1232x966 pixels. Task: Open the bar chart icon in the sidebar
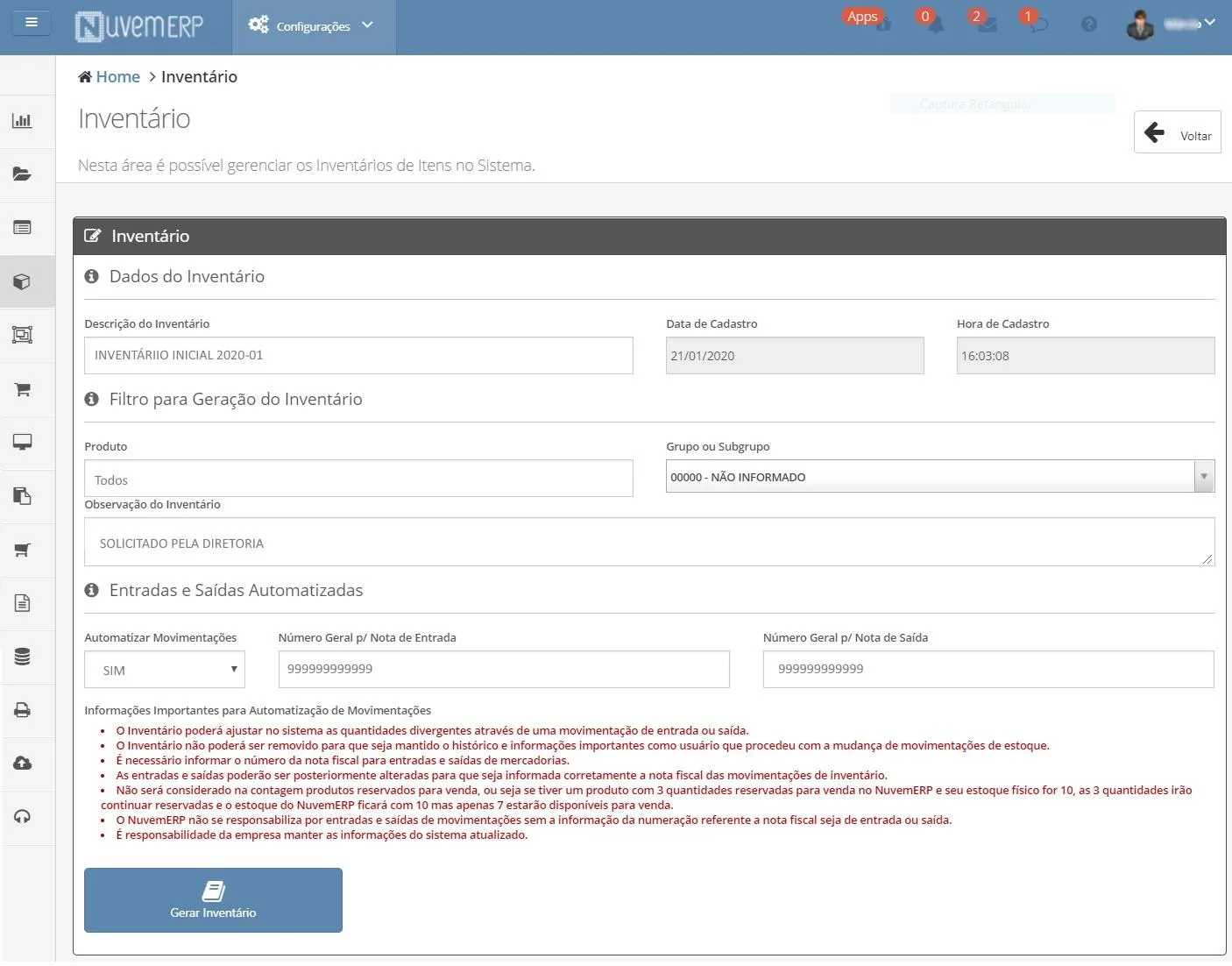[x=23, y=120]
